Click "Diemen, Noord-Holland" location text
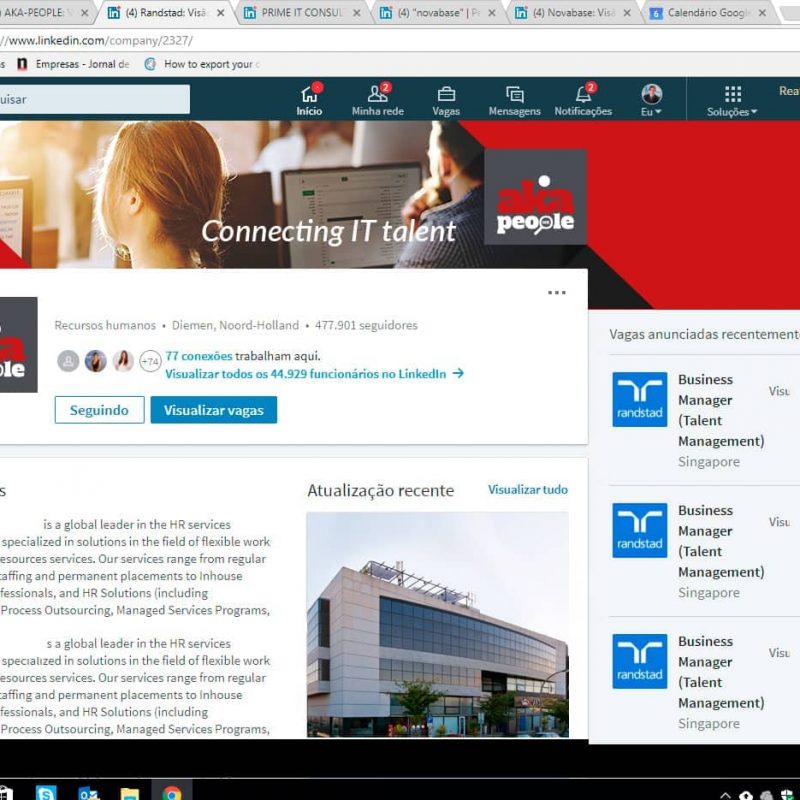 [x=235, y=326]
